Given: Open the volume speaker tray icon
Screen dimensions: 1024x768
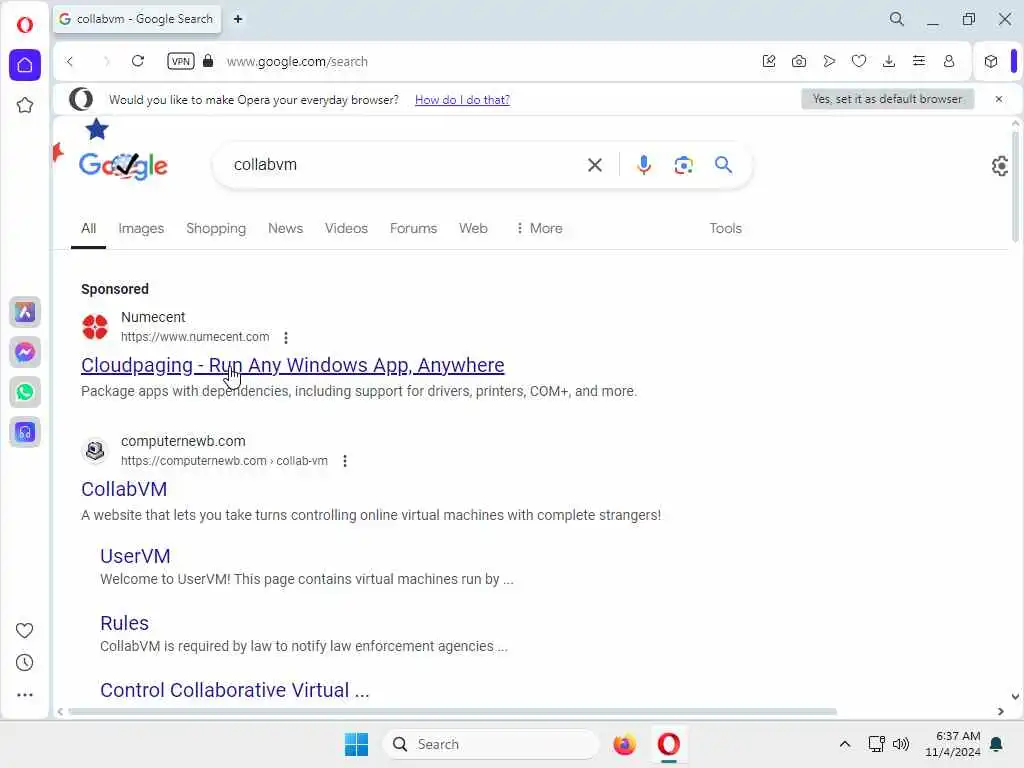Looking at the screenshot, I should (901, 744).
